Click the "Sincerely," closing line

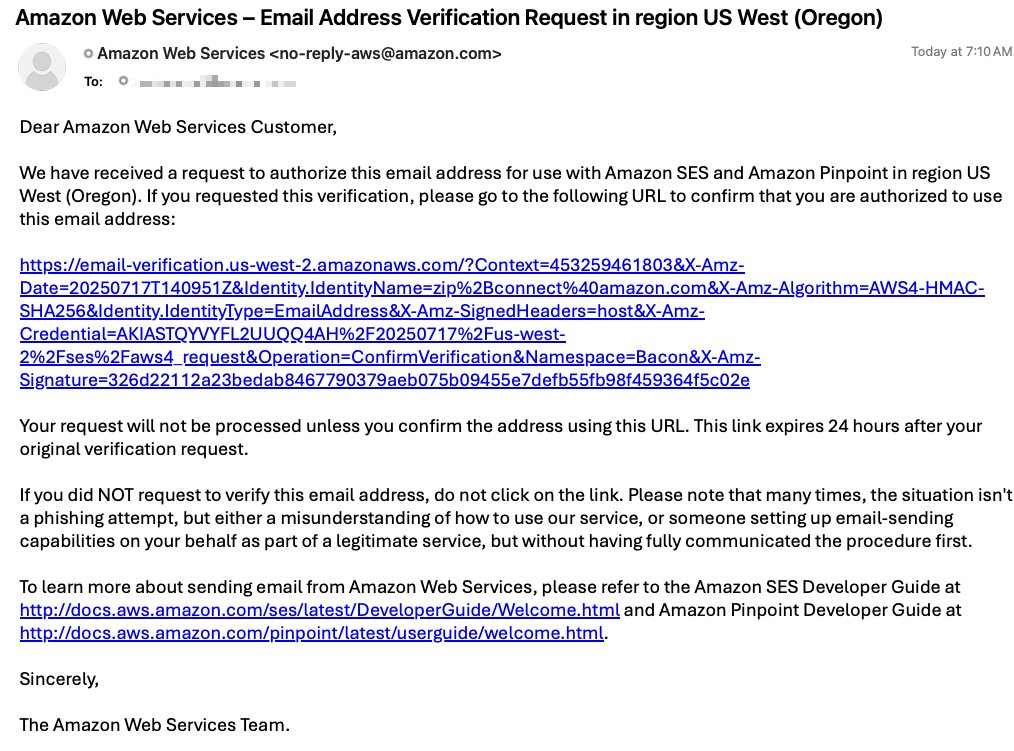pos(59,679)
